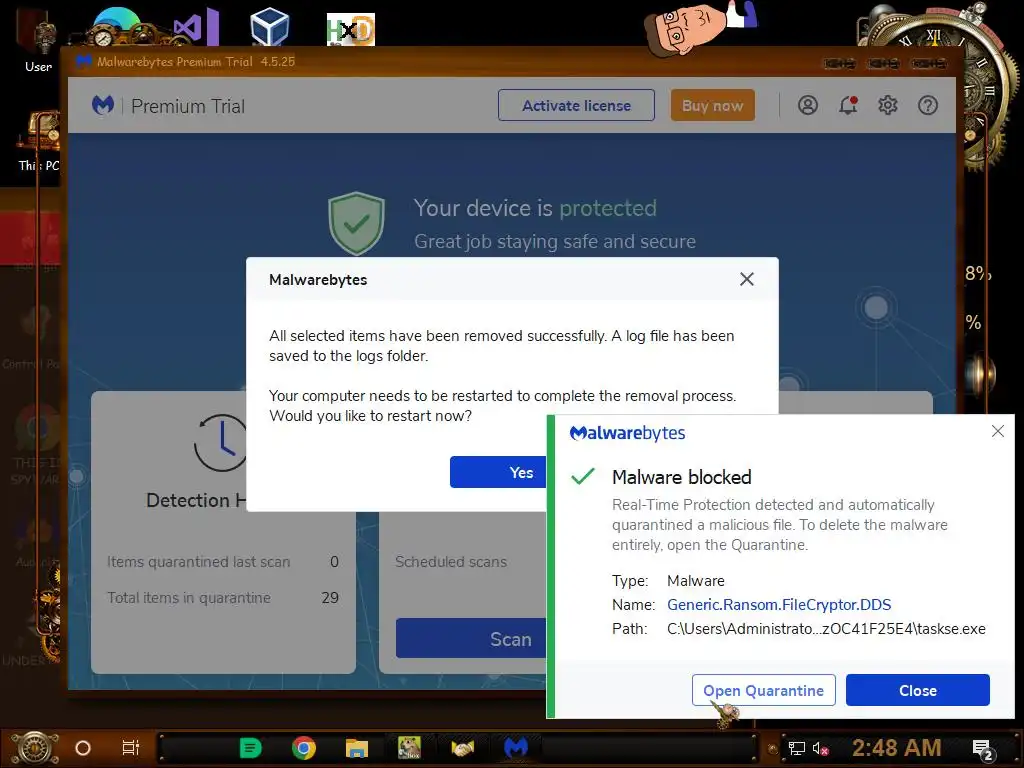This screenshot has height=768, width=1024.
Task: Click the Scheduled scans label
Action: [451, 562]
